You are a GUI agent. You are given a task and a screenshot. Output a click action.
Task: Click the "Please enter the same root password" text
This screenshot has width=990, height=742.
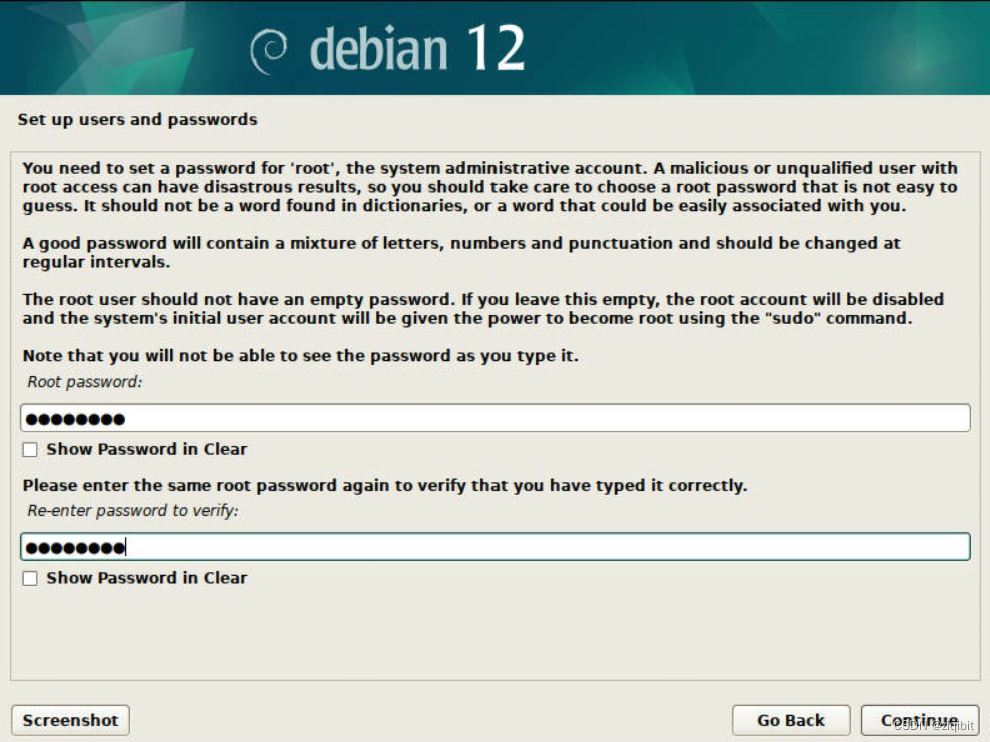pyautogui.click(x=384, y=486)
